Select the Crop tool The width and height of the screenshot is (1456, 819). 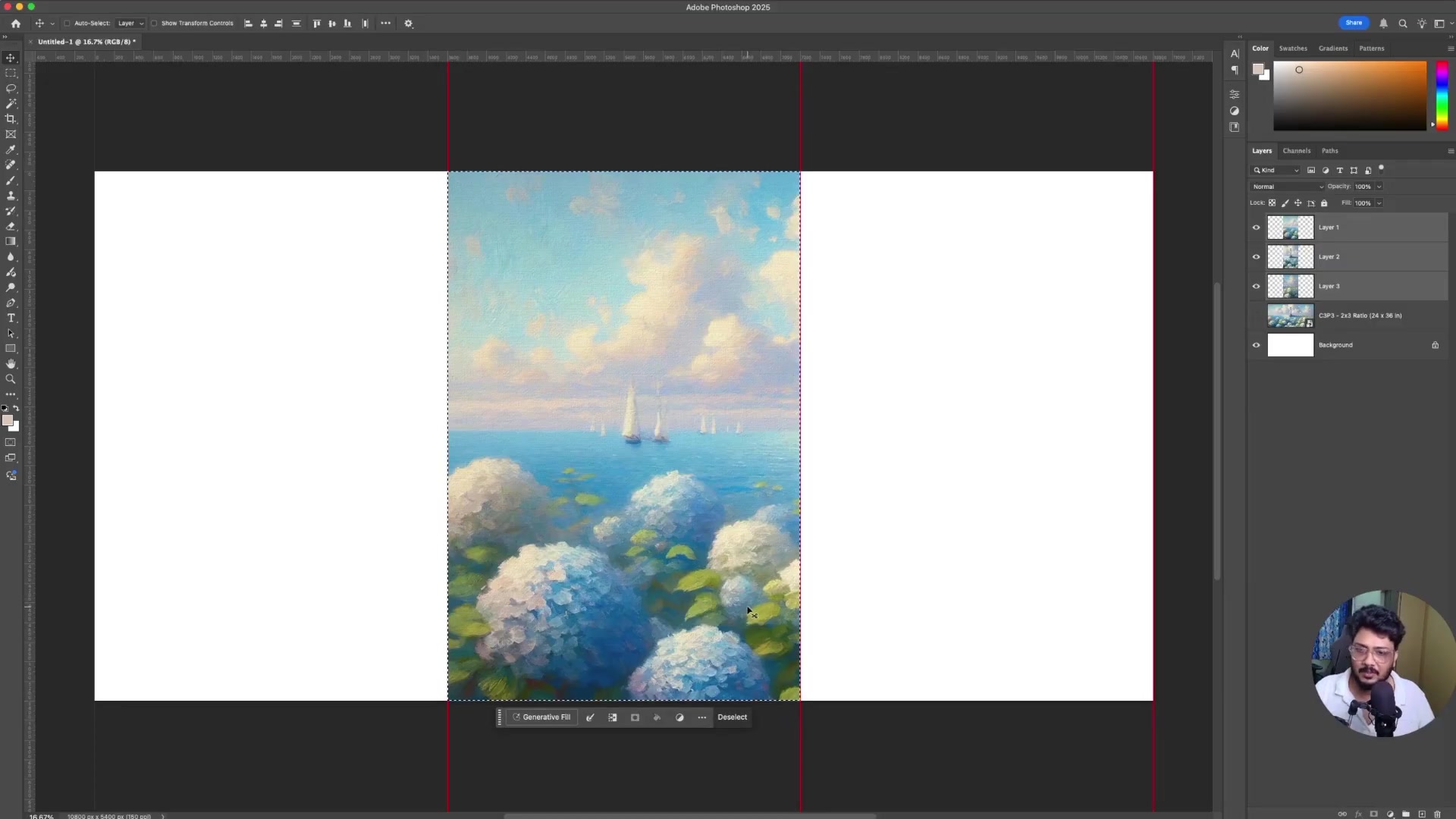point(11,119)
